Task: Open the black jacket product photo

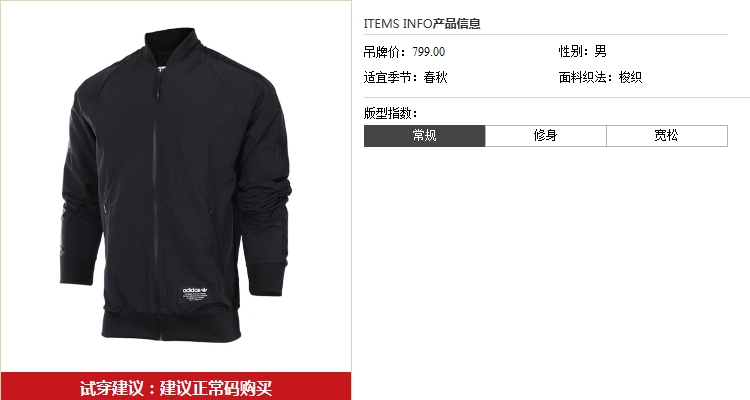Action: tap(176, 185)
